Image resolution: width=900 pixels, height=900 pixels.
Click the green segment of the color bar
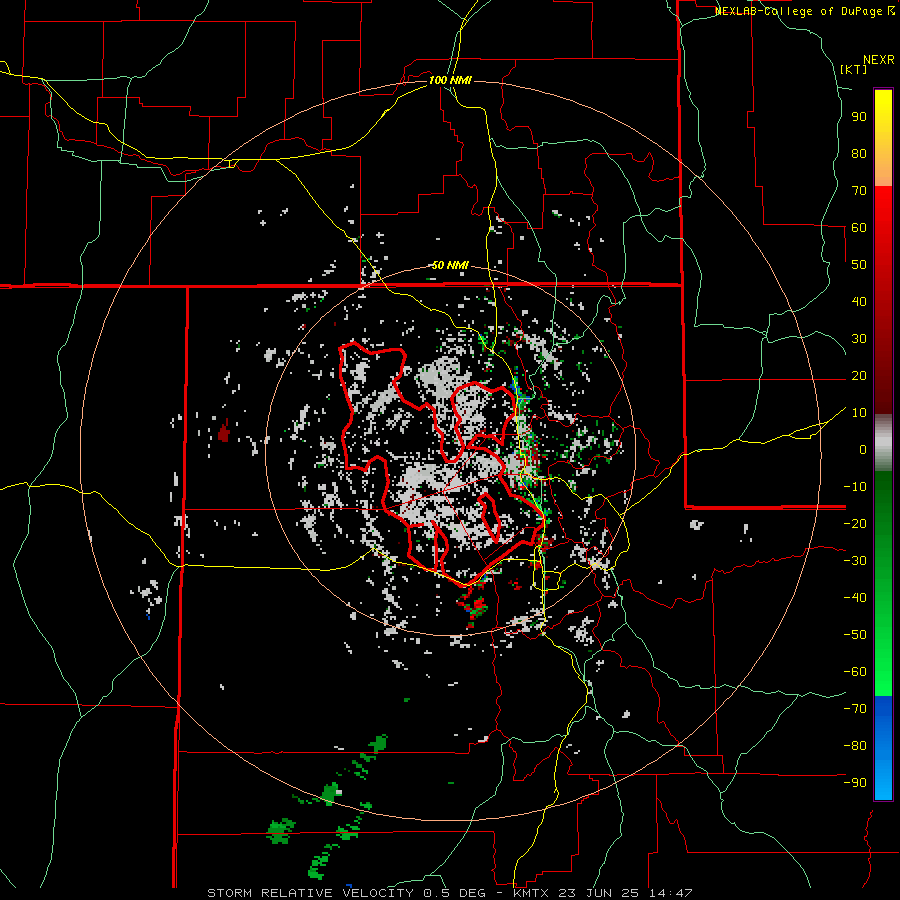pos(883,584)
